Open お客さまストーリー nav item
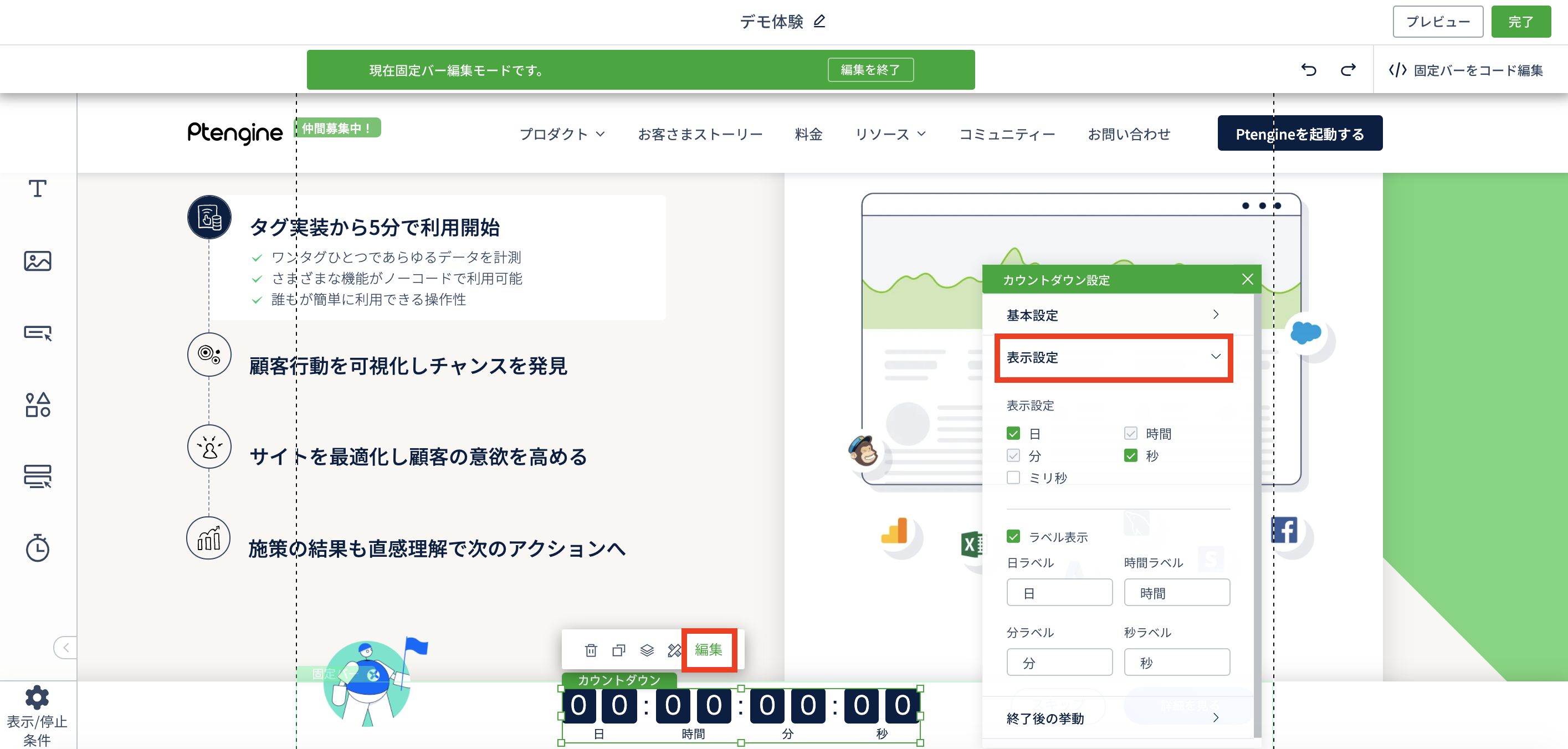 click(700, 134)
